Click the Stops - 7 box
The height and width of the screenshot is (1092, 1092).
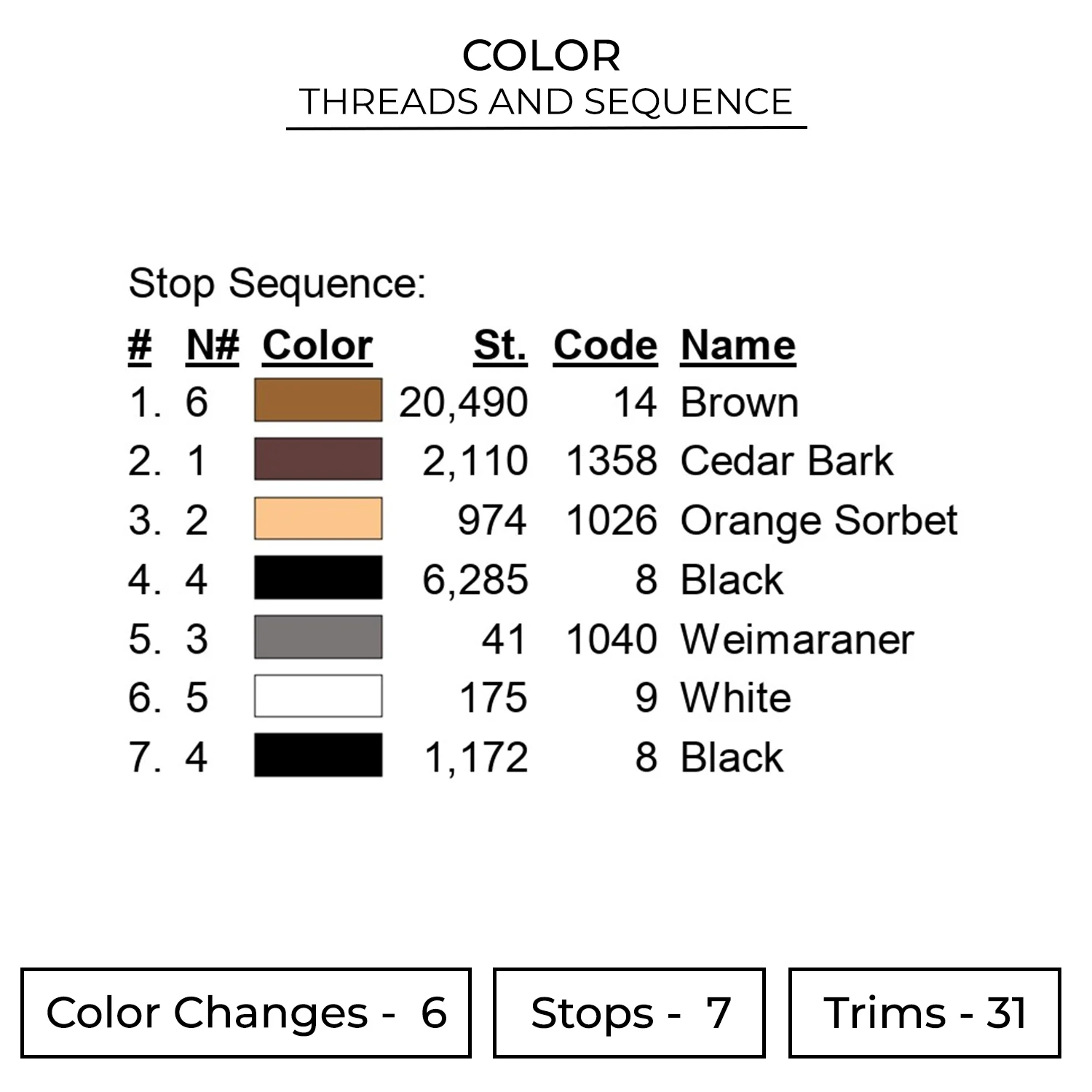[x=629, y=1013]
